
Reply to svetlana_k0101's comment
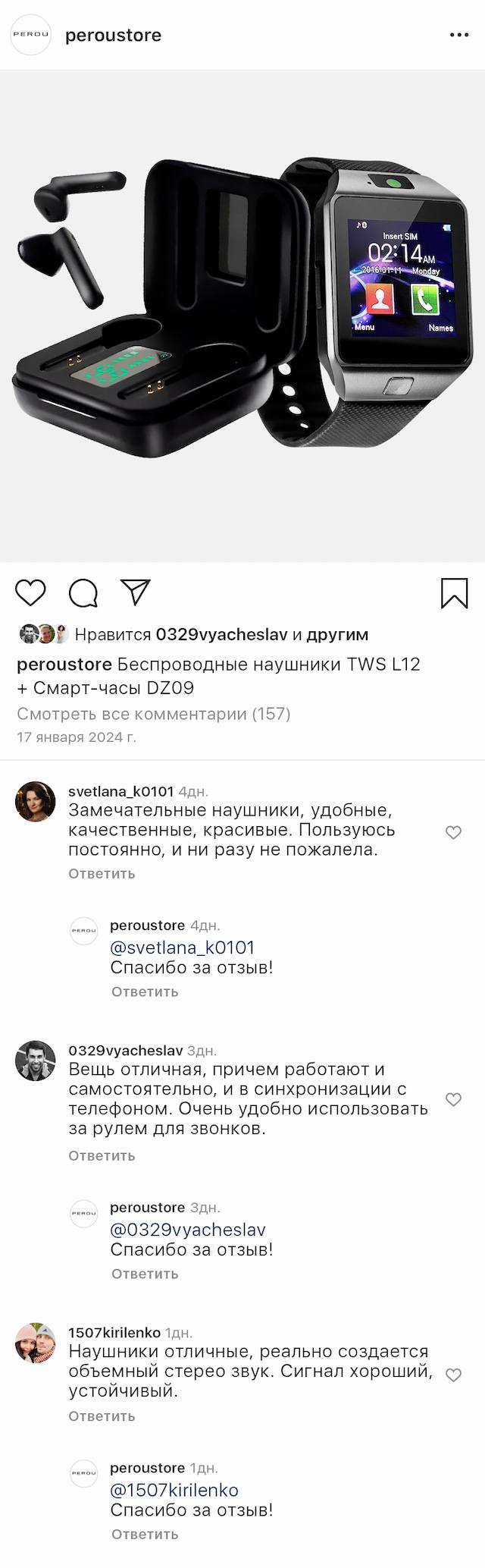[x=102, y=874]
